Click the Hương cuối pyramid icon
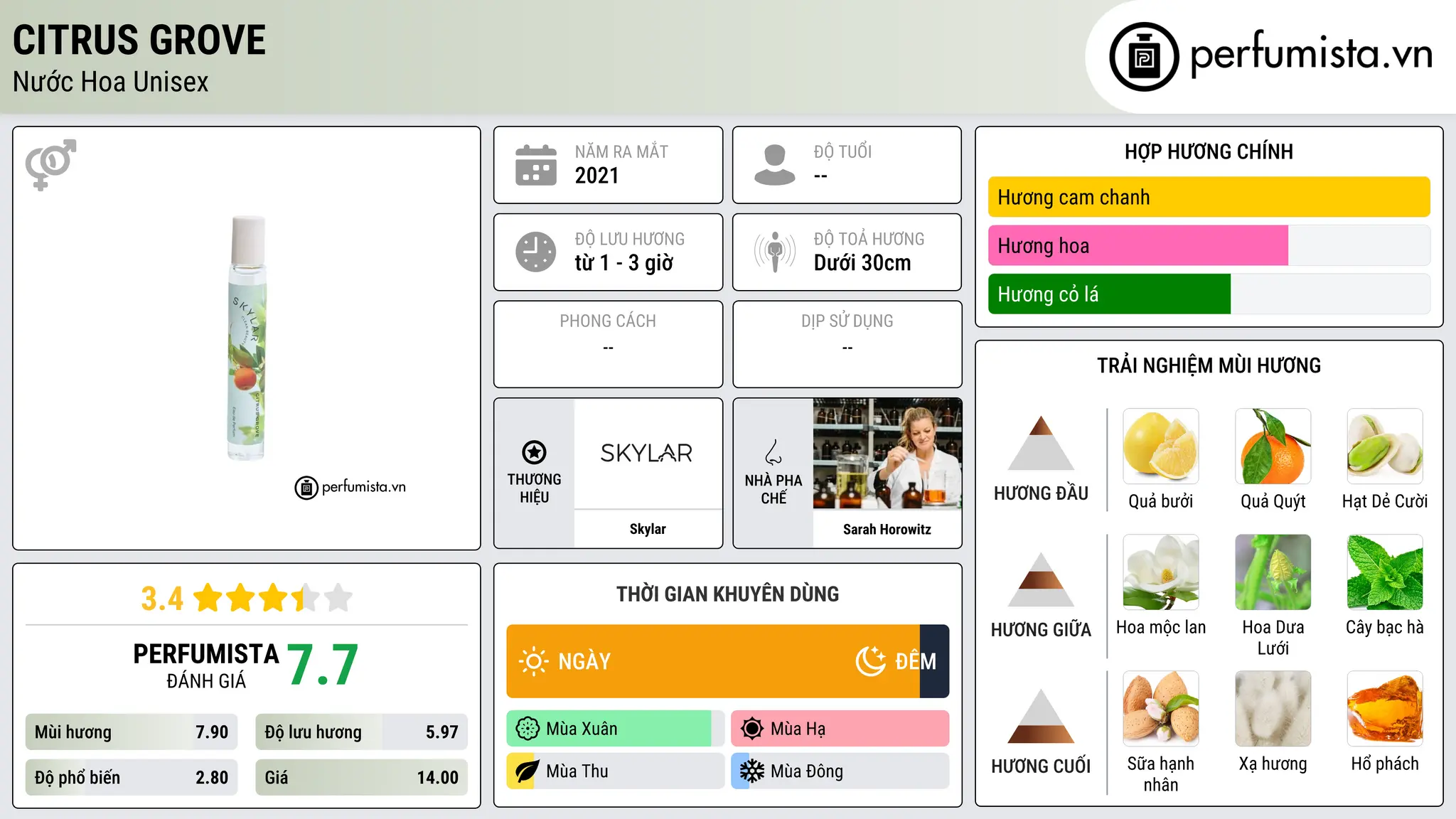The image size is (1456, 819). coord(1041,715)
